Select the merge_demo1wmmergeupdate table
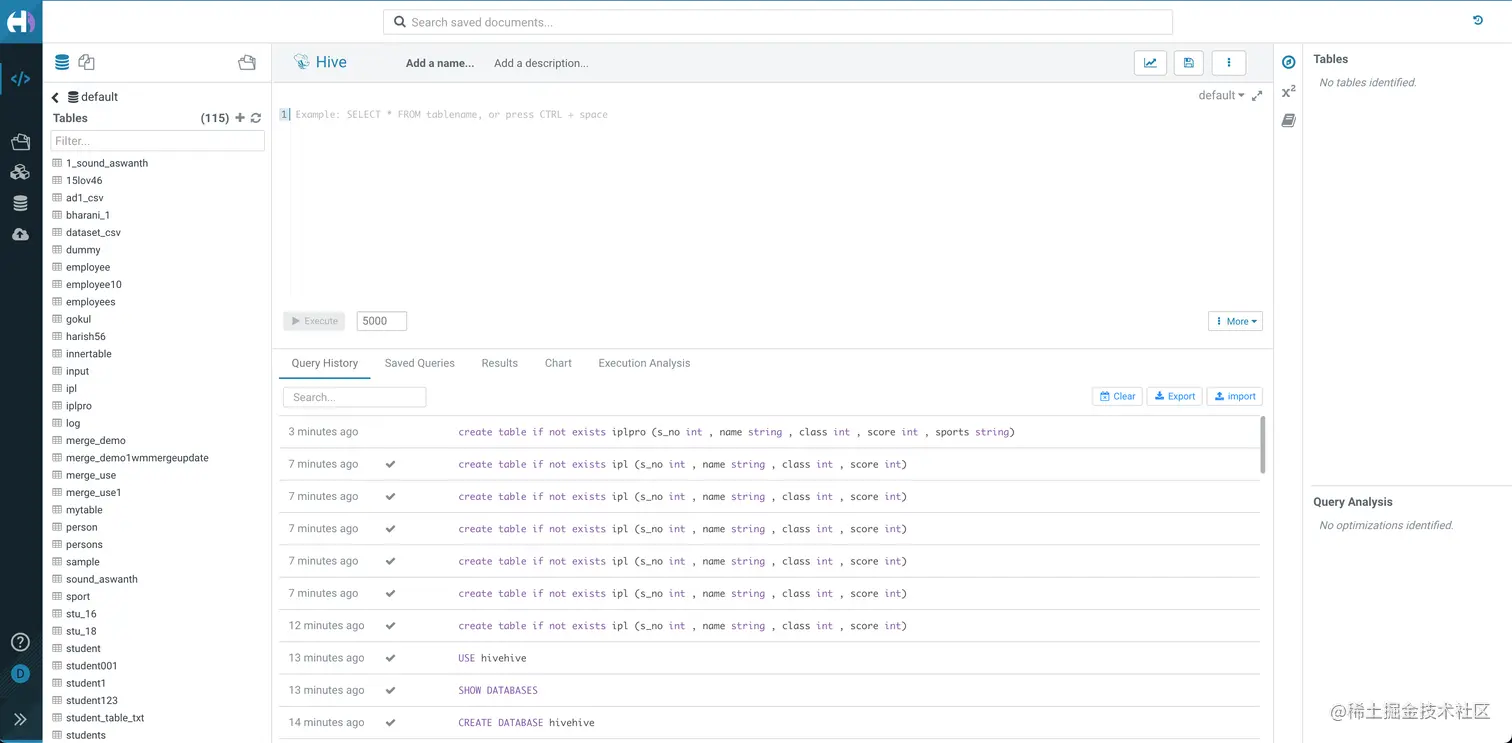The width and height of the screenshot is (1512, 743). [x=137, y=458]
